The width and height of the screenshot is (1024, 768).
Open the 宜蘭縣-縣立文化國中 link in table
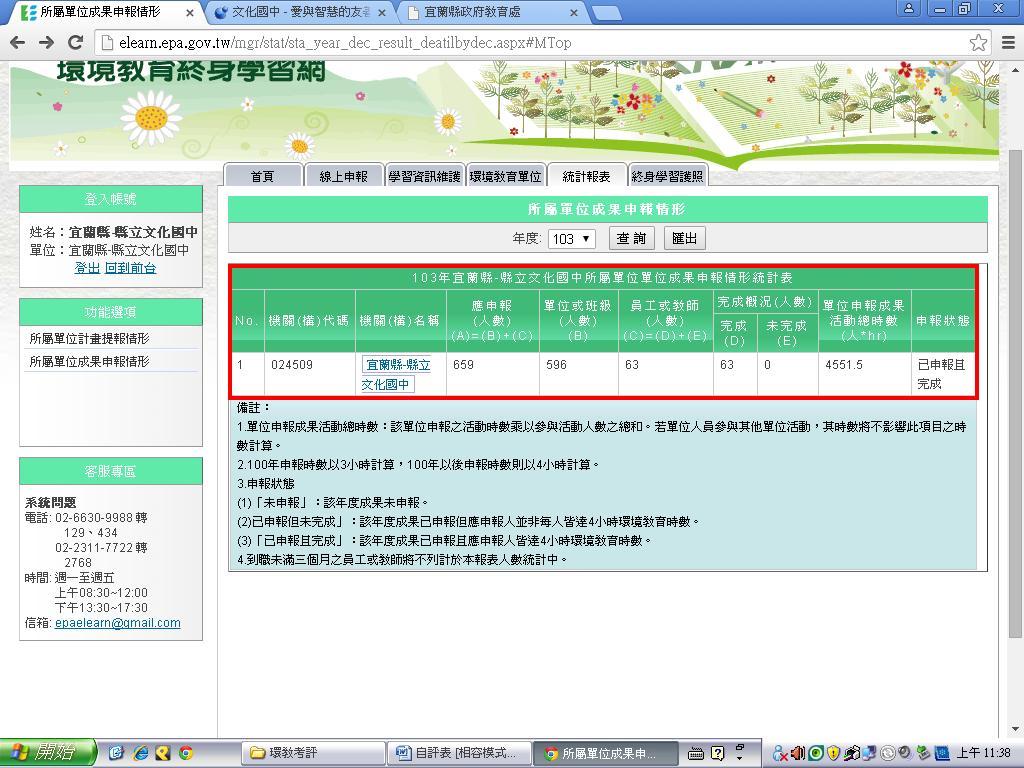pyautogui.click(x=396, y=366)
